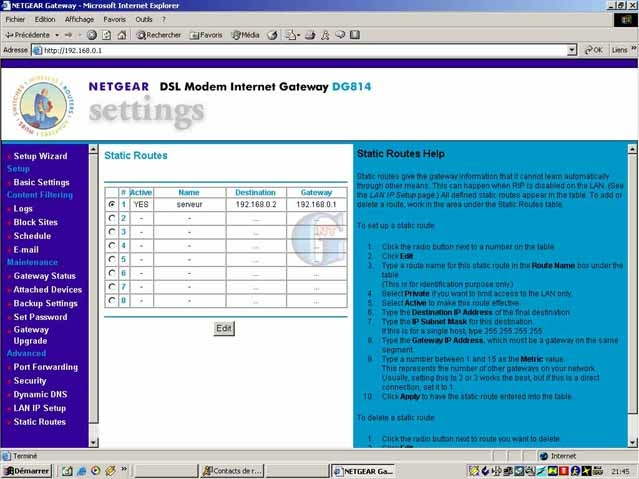Click help panel scrollbar down arrow
The image size is (639, 479).
coord(632,442)
